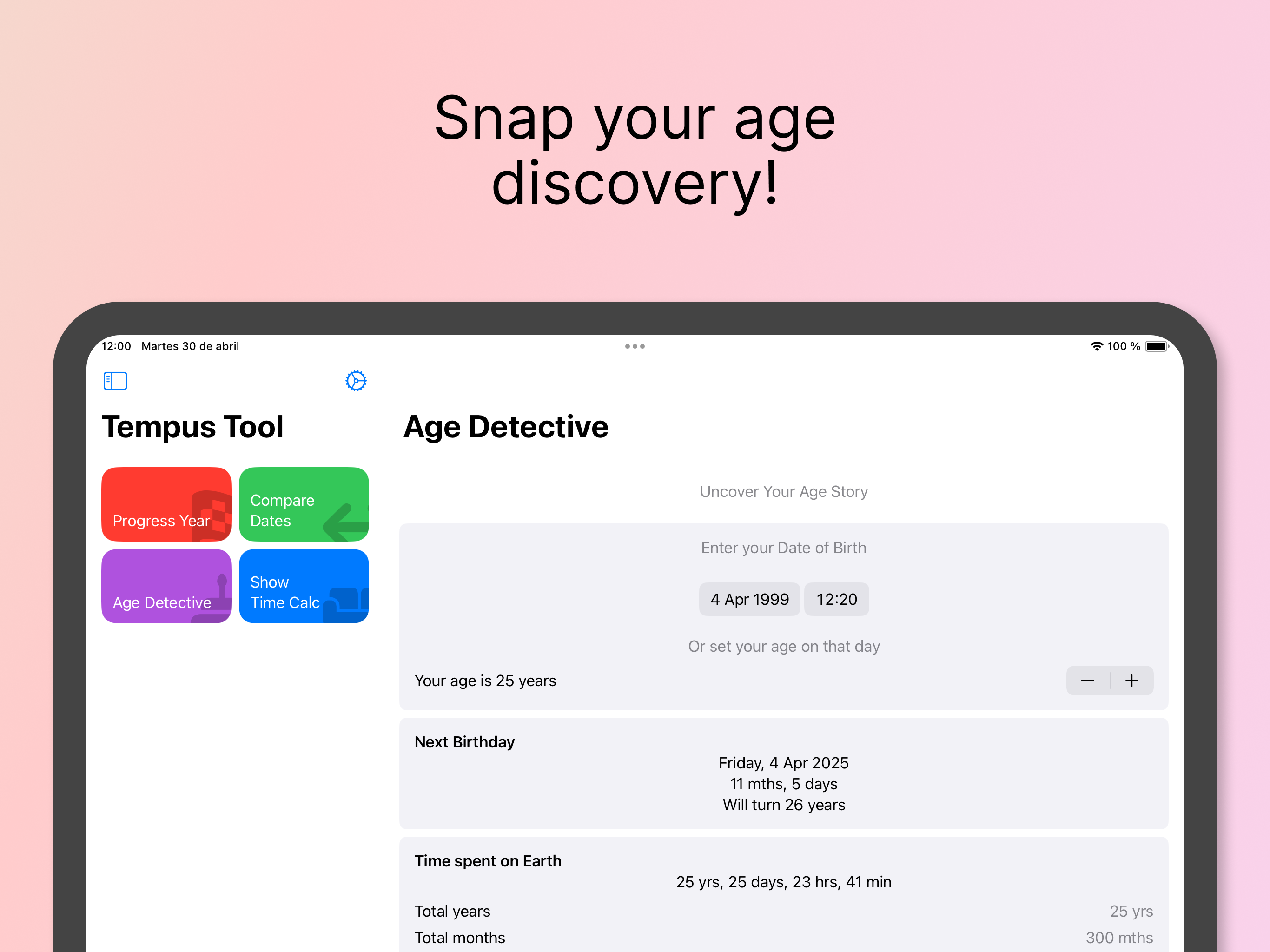Screen dimensions: 1270x952
Task: Open the Compare Dates tile
Action: [x=303, y=504]
